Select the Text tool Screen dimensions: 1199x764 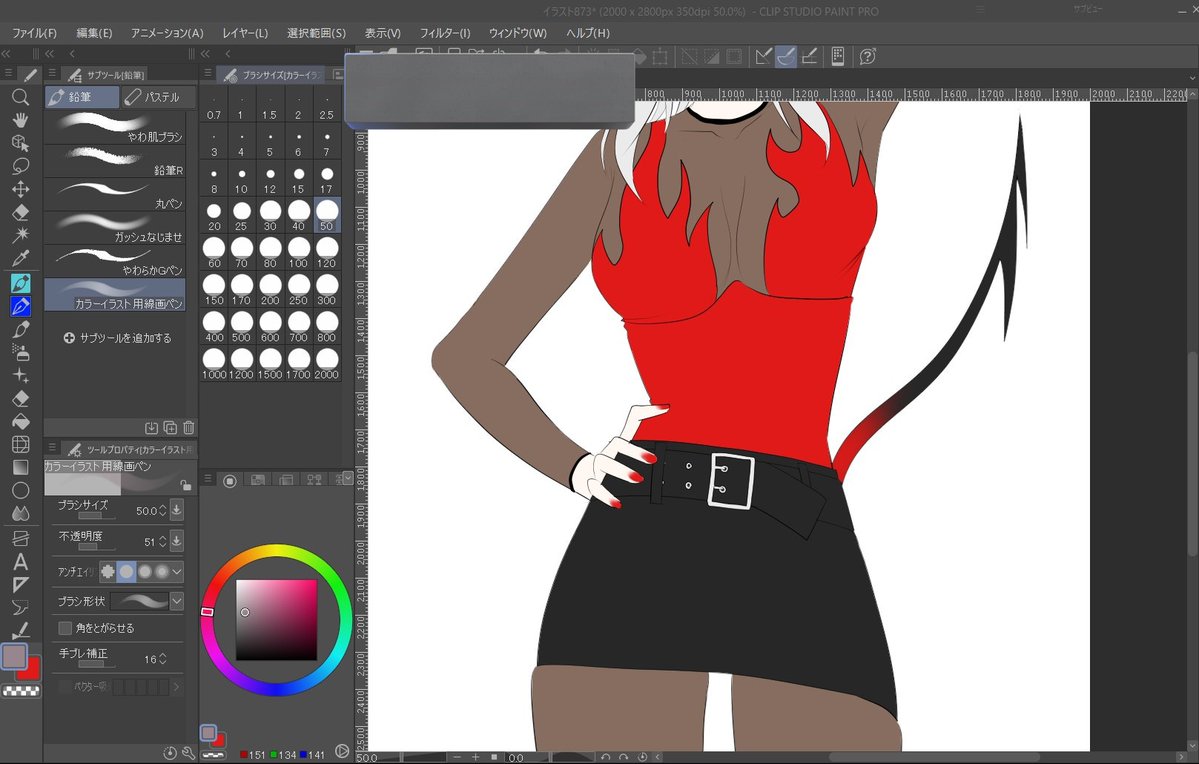coord(20,561)
